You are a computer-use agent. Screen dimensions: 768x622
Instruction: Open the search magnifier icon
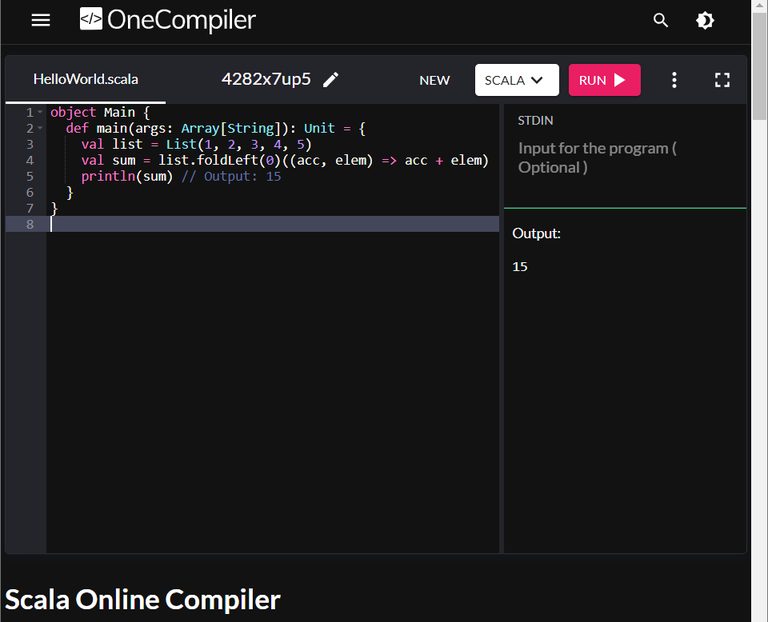click(x=660, y=20)
